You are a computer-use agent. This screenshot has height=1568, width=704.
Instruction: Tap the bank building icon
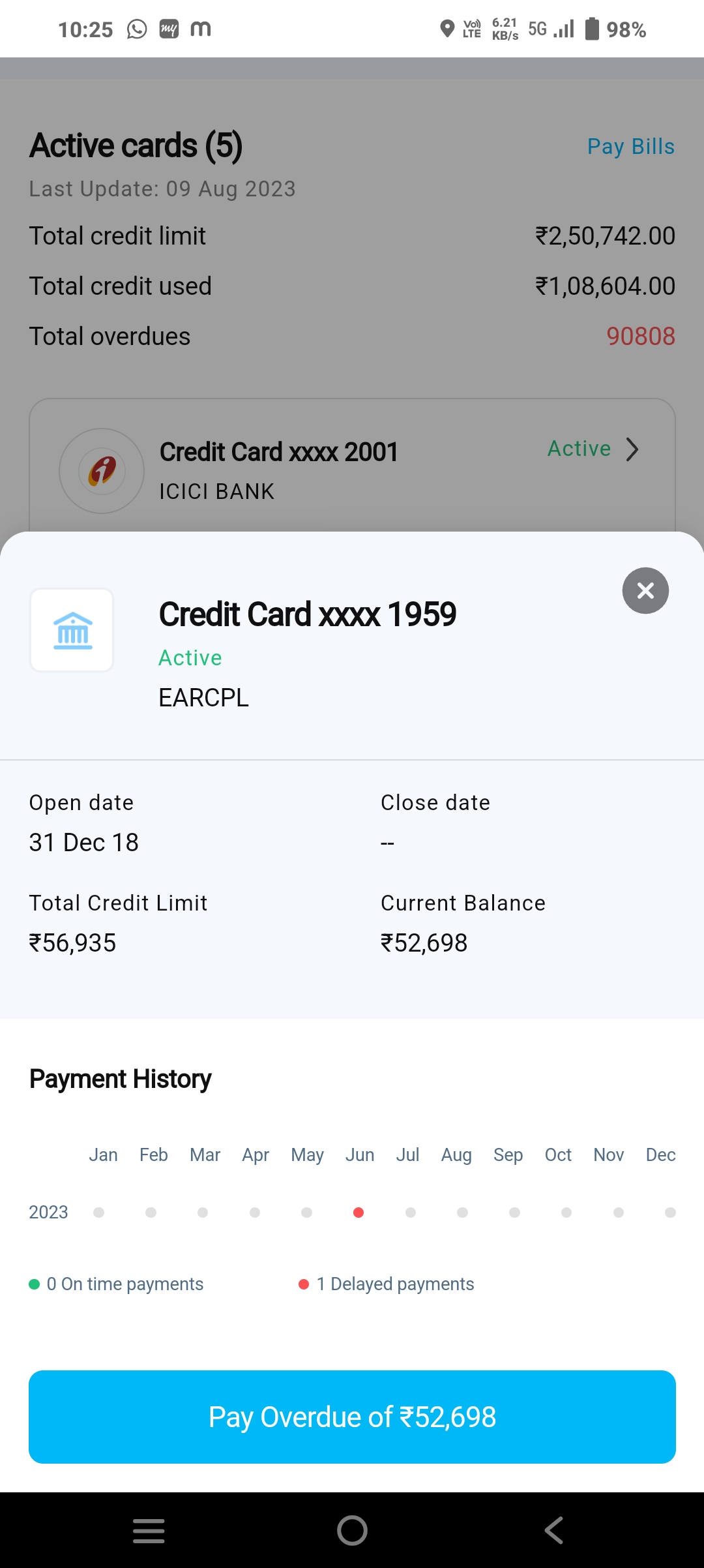click(72, 630)
